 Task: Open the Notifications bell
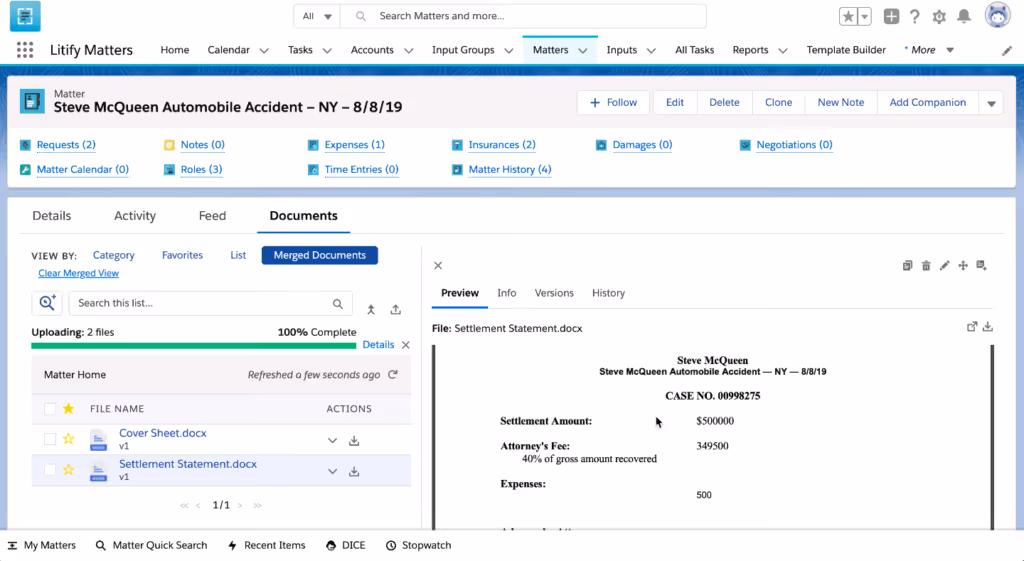964,17
